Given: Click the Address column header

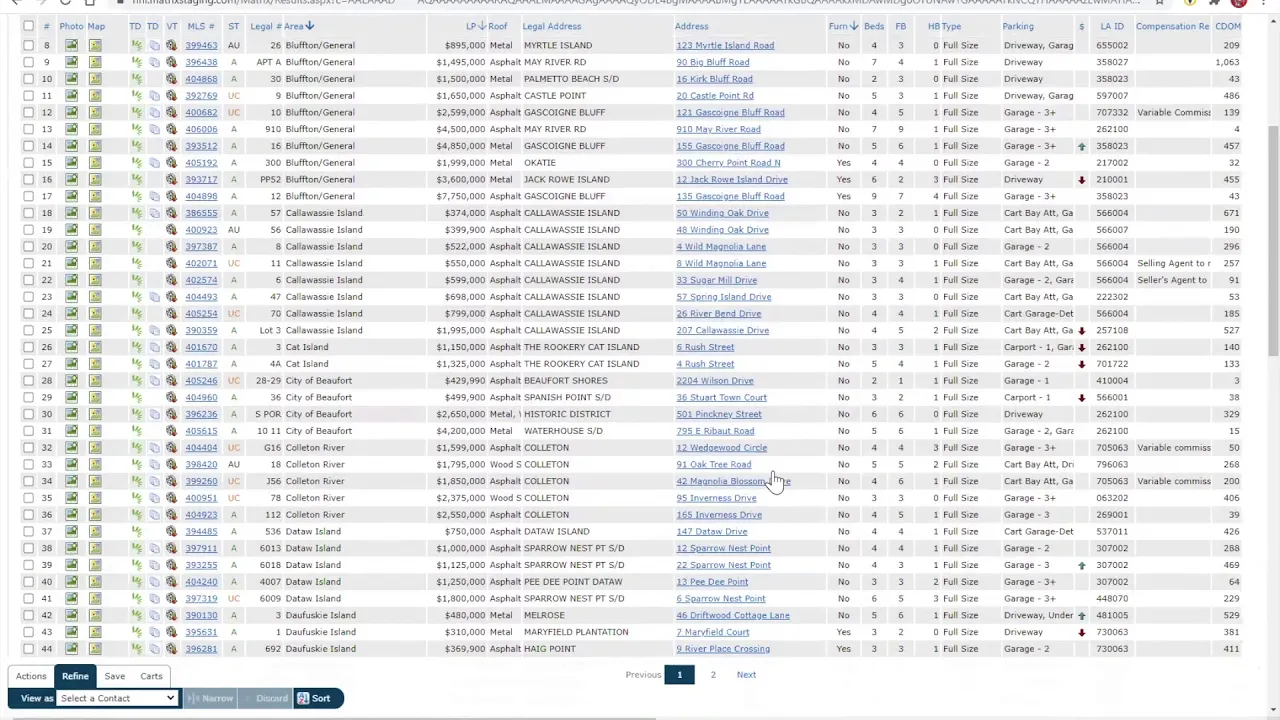Looking at the screenshot, I should (691, 26).
